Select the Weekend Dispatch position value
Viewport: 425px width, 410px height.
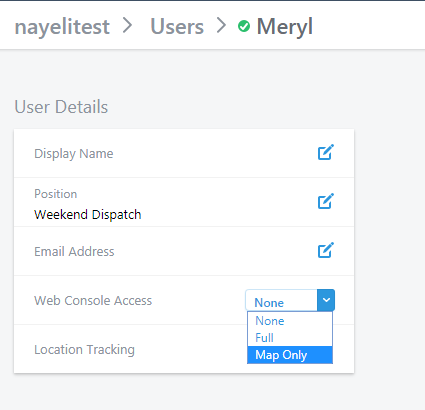[88, 214]
